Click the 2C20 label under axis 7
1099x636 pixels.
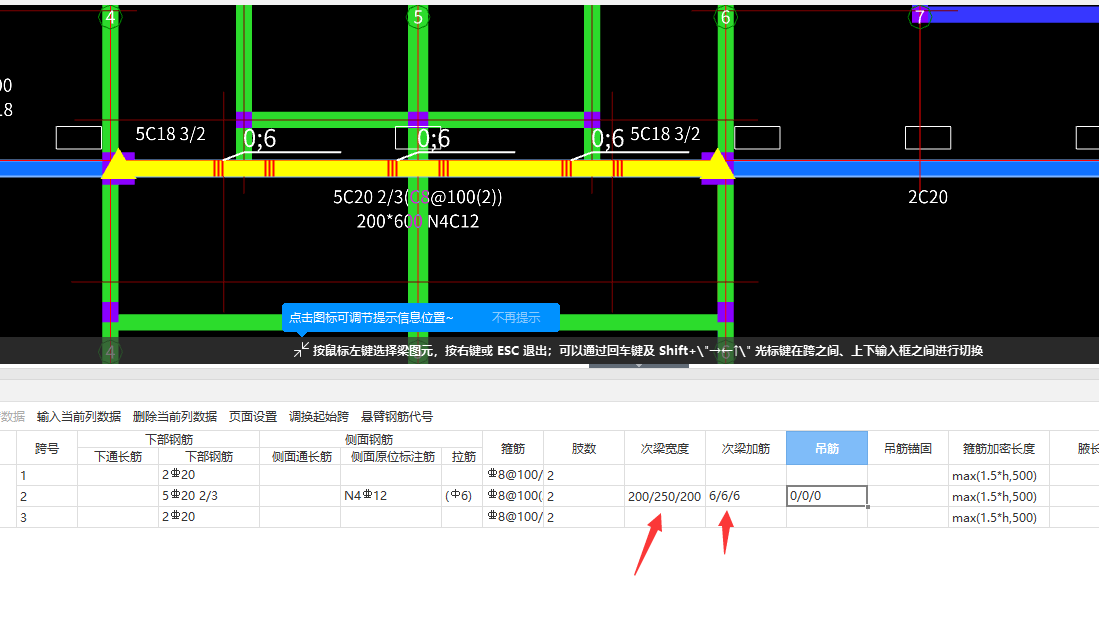tap(928, 197)
